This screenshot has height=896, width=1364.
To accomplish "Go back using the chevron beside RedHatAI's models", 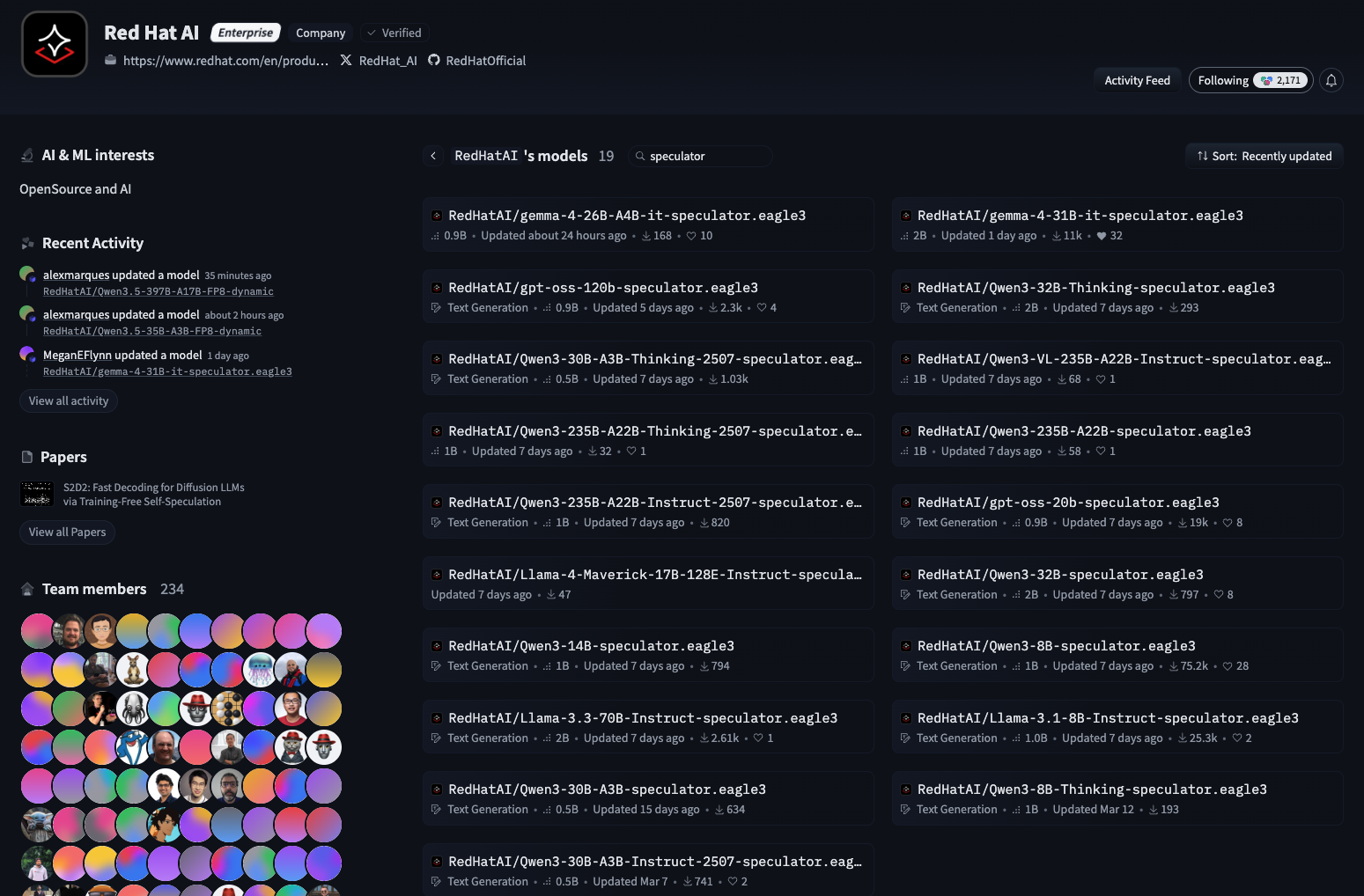I will (433, 156).
